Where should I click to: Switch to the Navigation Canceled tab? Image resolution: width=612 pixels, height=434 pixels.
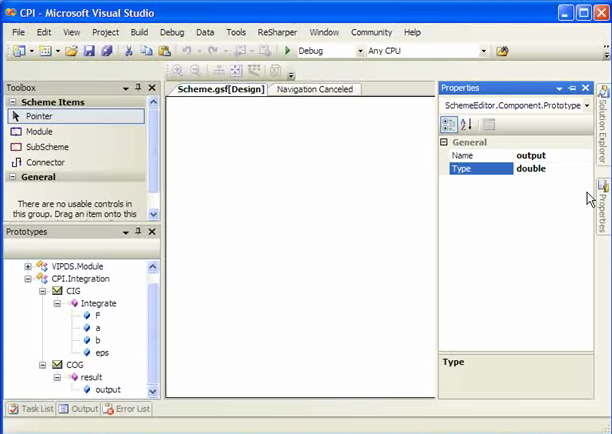point(314,90)
